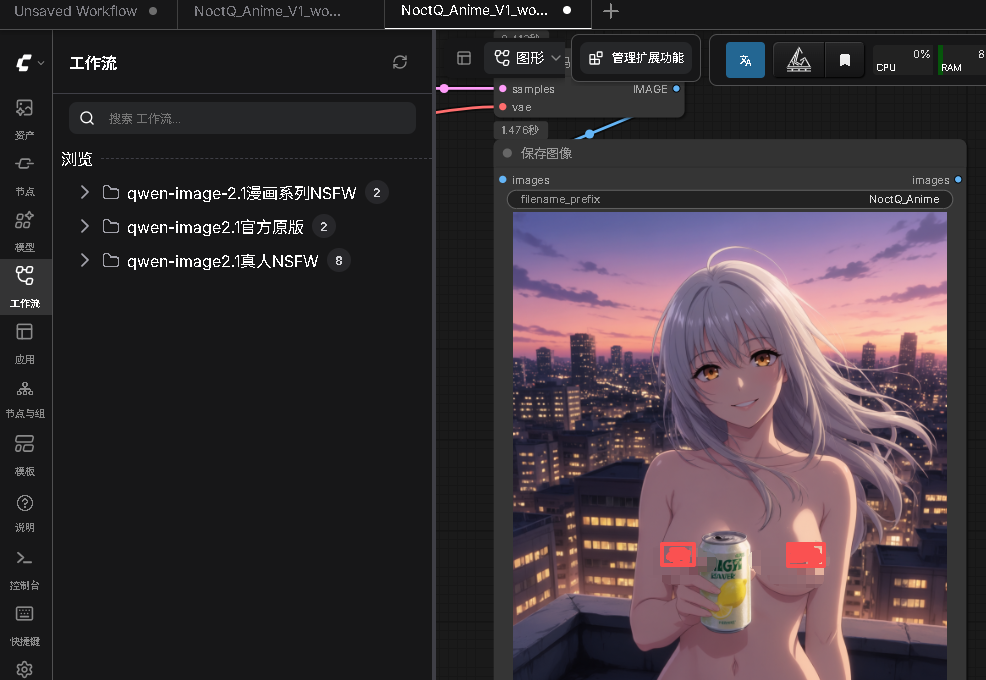
Task: Open the 应用 apps panel
Action: pos(25,342)
